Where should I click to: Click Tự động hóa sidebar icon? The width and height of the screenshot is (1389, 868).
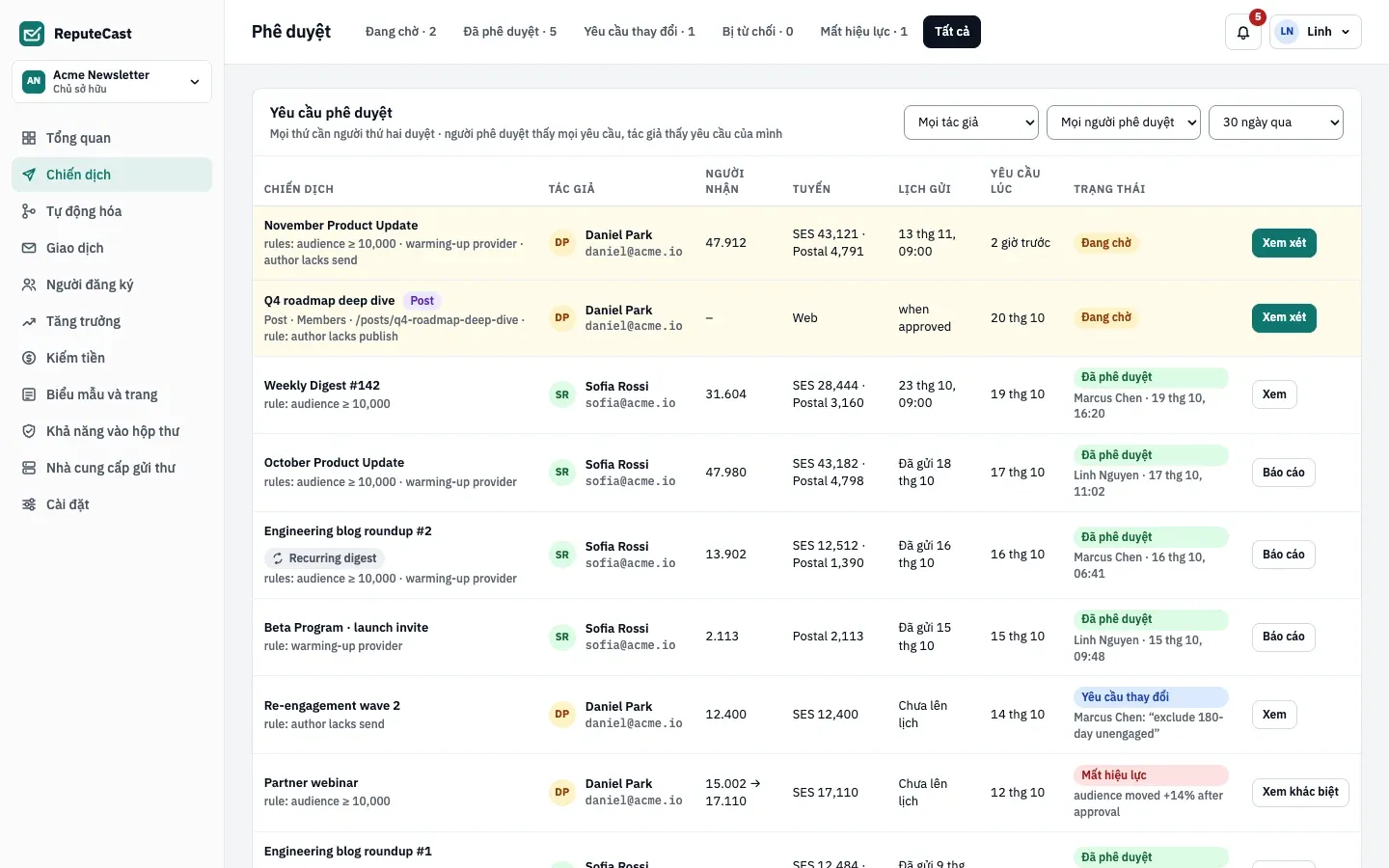(x=29, y=211)
